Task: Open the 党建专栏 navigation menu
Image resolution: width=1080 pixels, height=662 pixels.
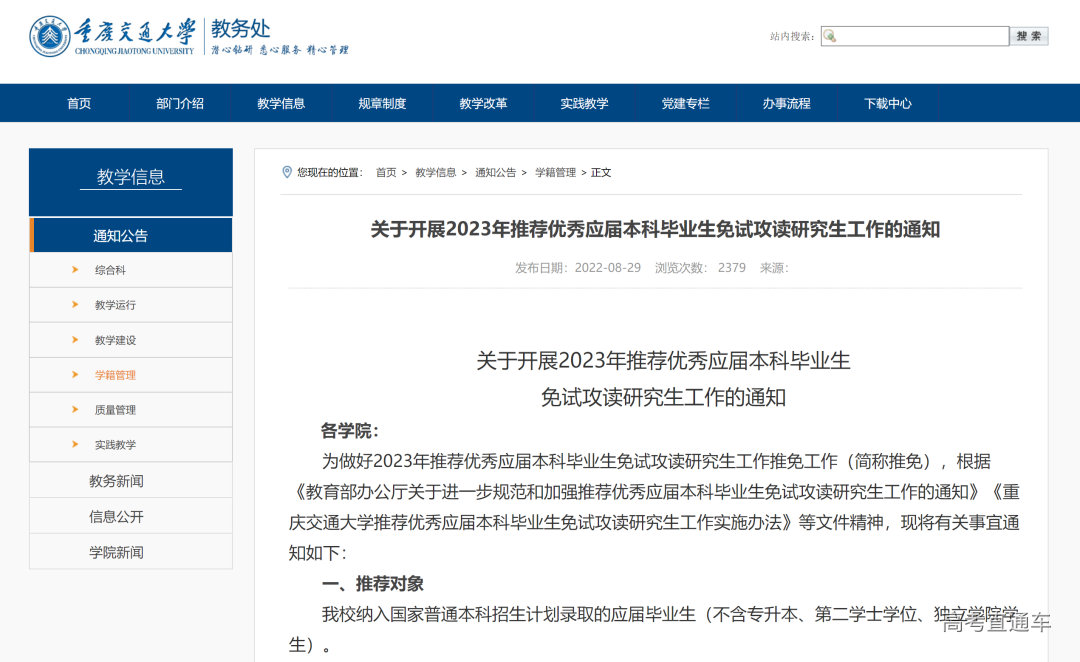Action: (x=686, y=103)
